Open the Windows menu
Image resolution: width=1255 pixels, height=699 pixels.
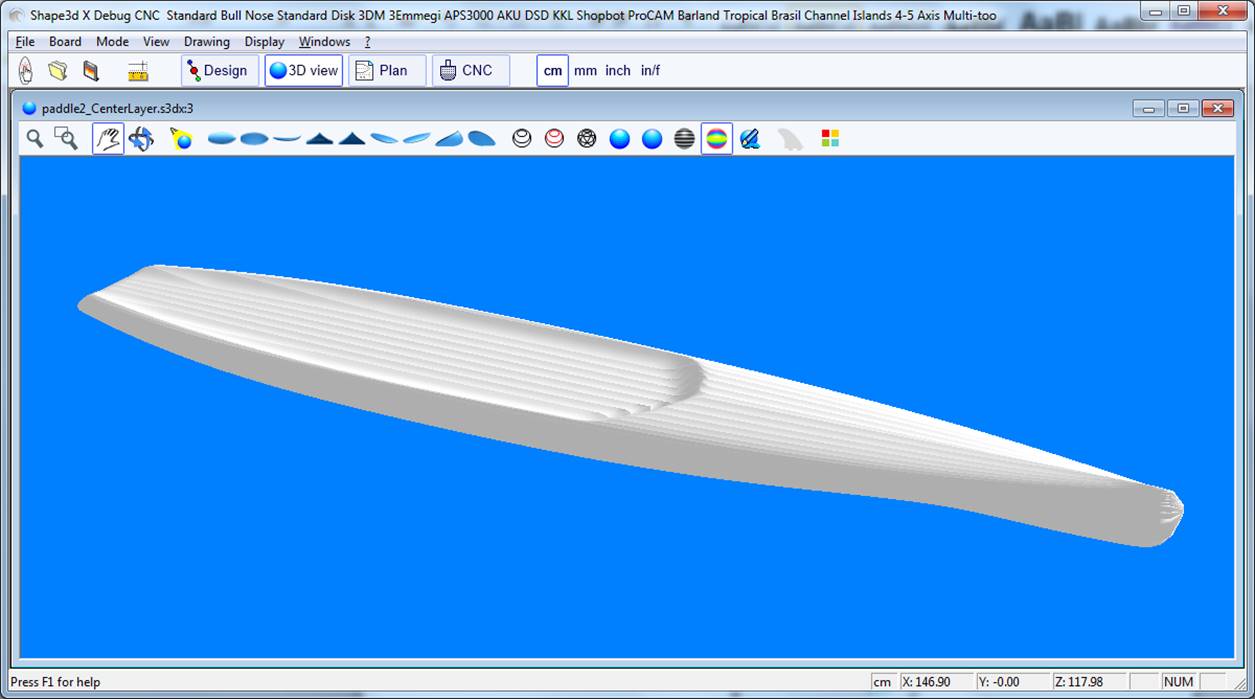pos(324,42)
